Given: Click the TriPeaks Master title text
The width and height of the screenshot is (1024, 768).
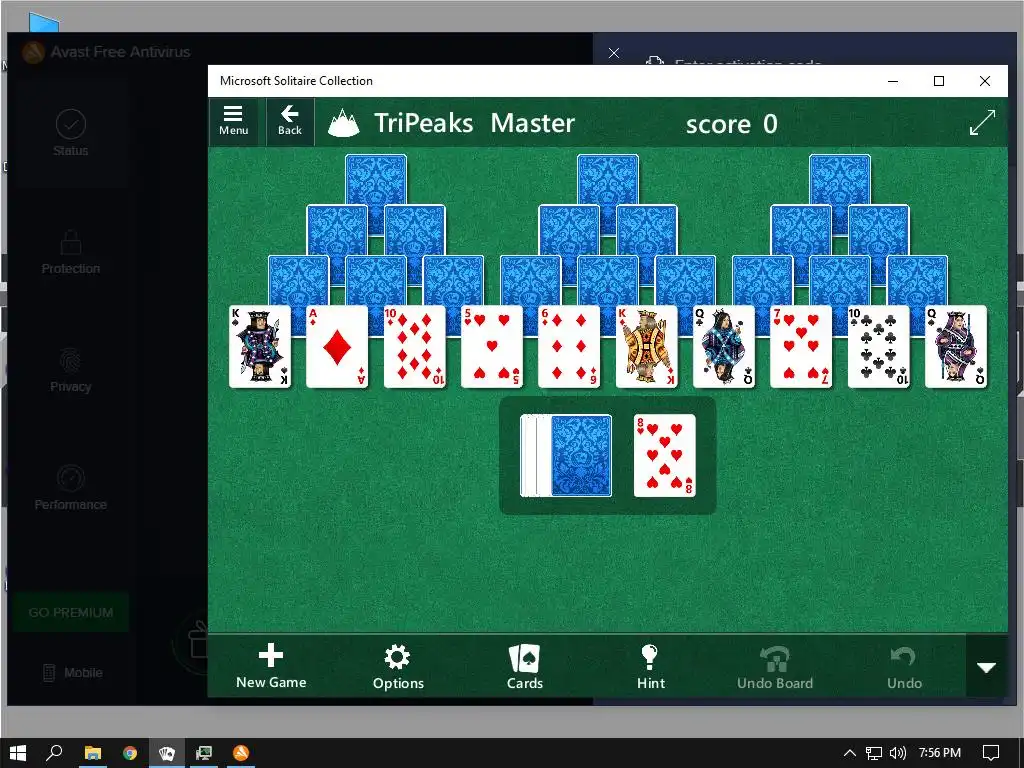Looking at the screenshot, I should [x=474, y=123].
